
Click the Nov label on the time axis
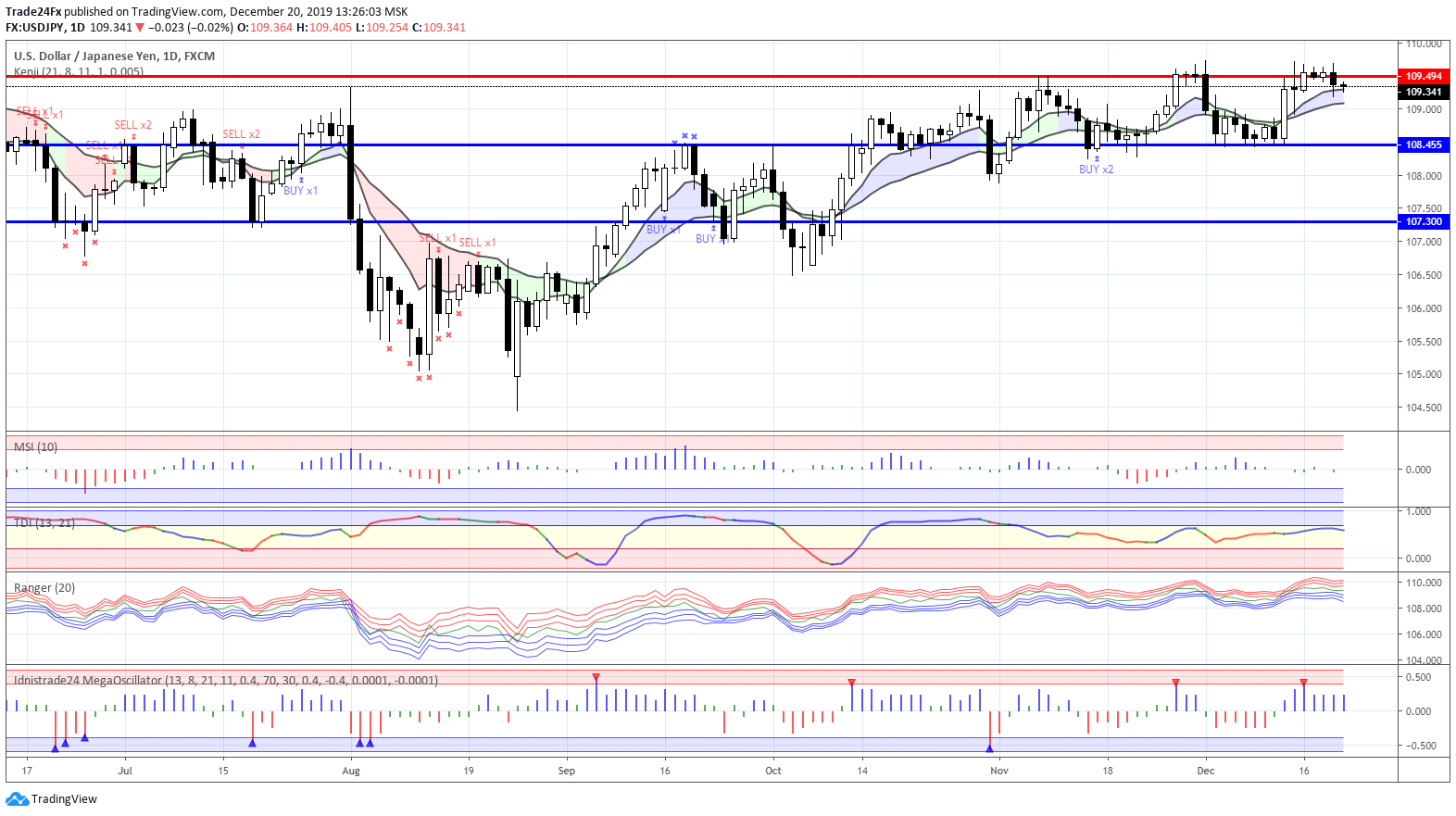pyautogui.click(x=999, y=771)
